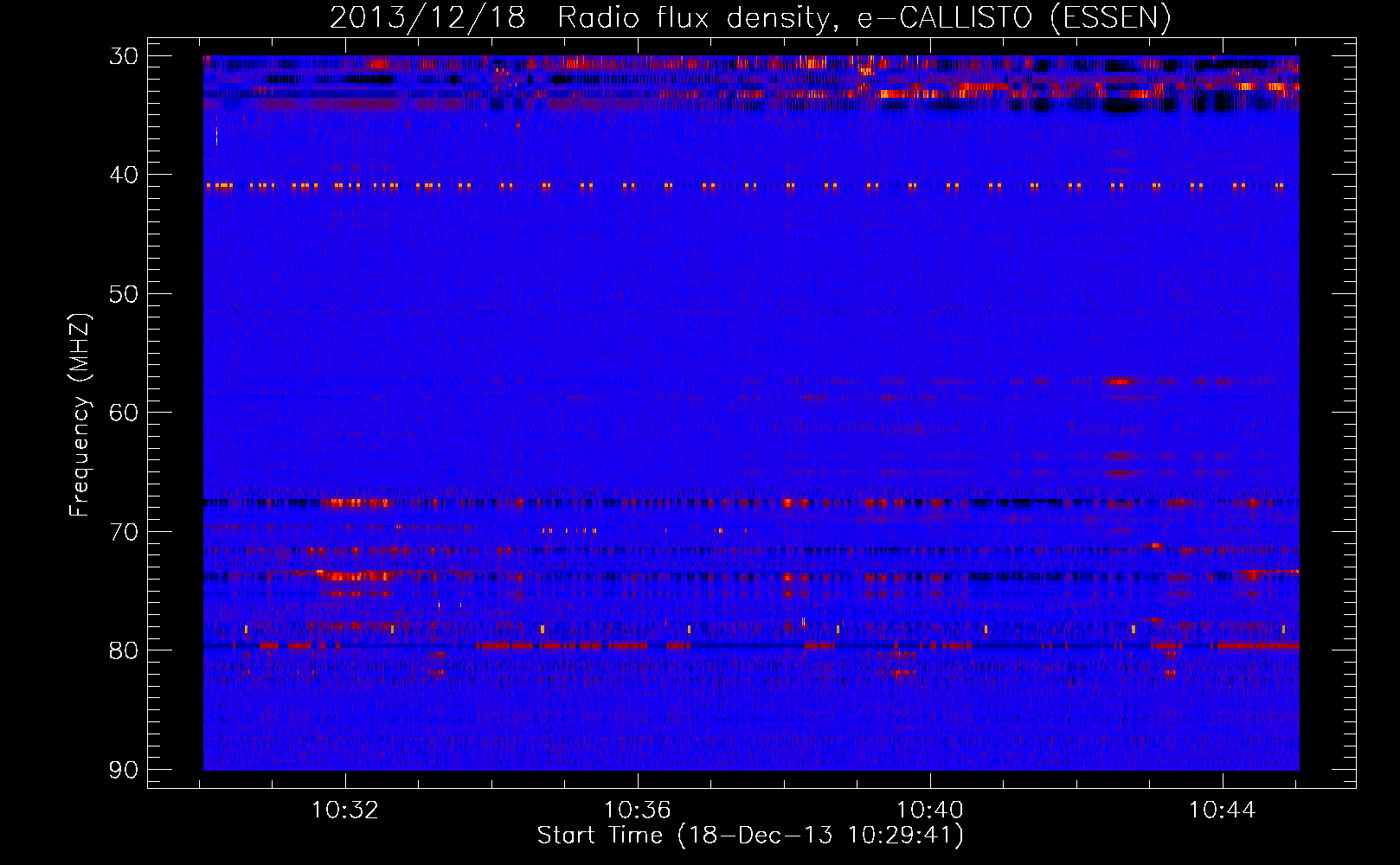
Task: Click the 10:40 time tick label
Action: click(930, 811)
